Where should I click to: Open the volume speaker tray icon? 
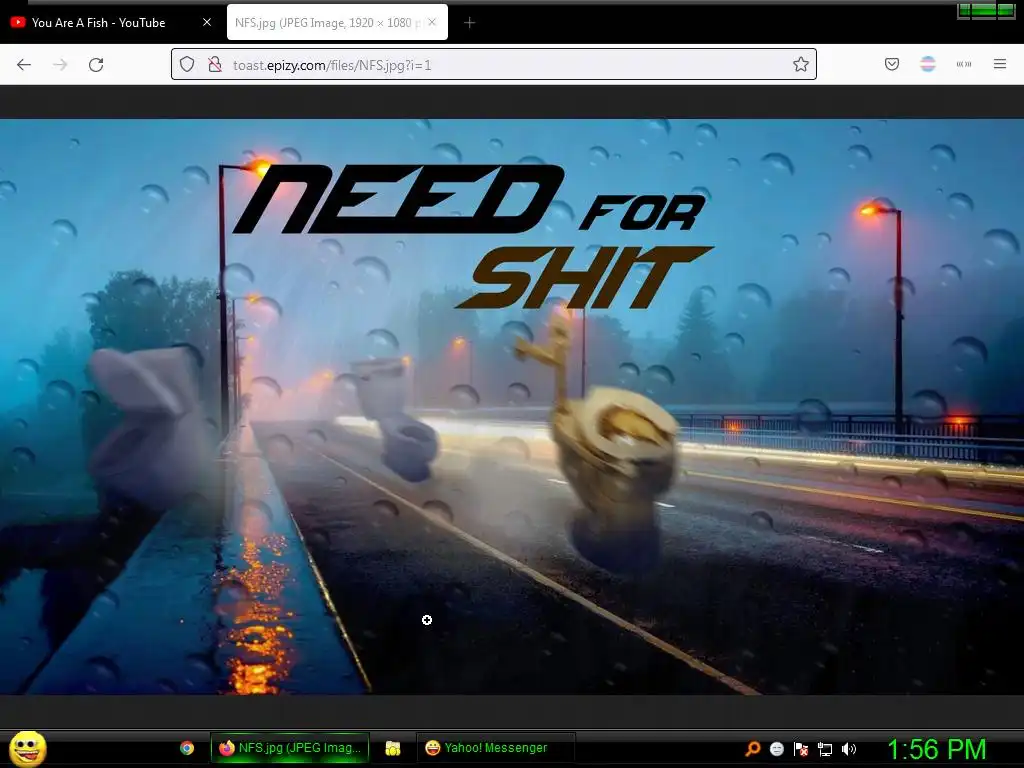[849, 749]
